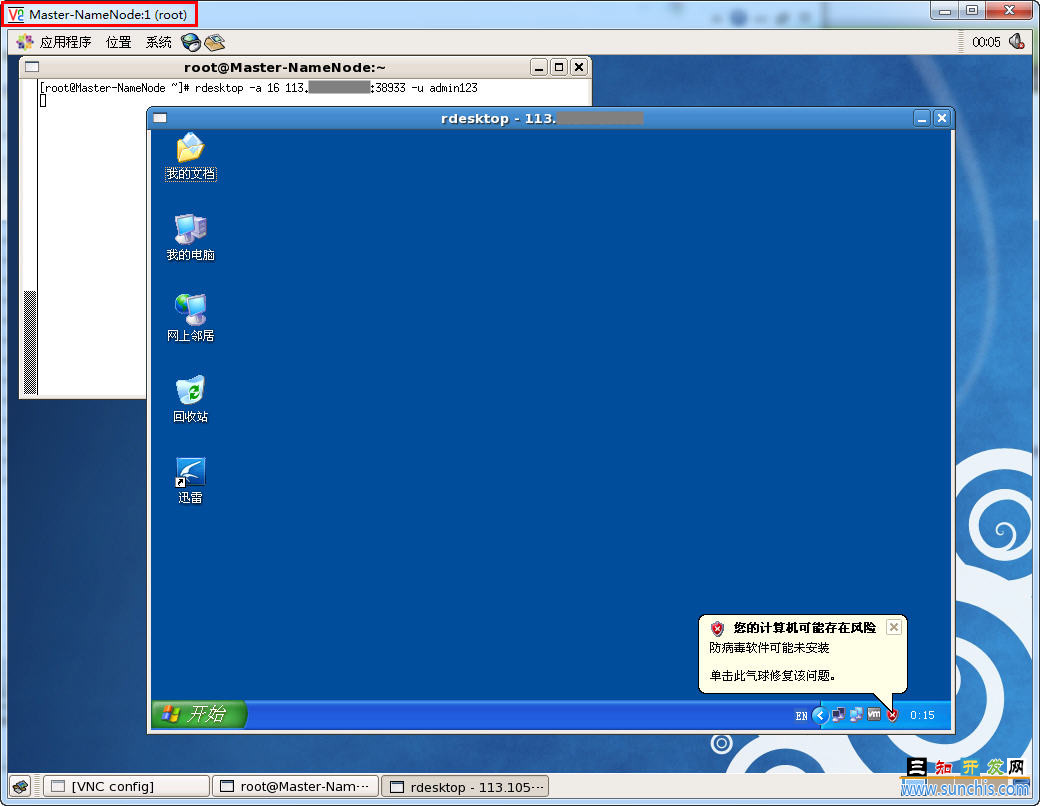
Task: Switch to the rdesktop taskbar button
Action: point(465,787)
